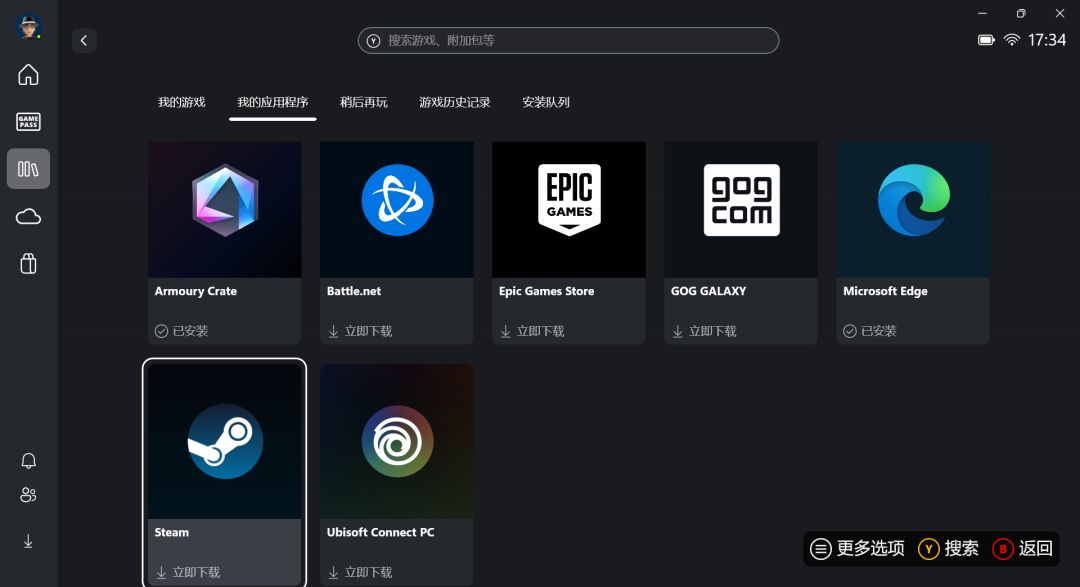Image resolution: width=1080 pixels, height=587 pixels.
Task: Open the downloads arrow icon in sidebar
Action: pyautogui.click(x=28, y=542)
